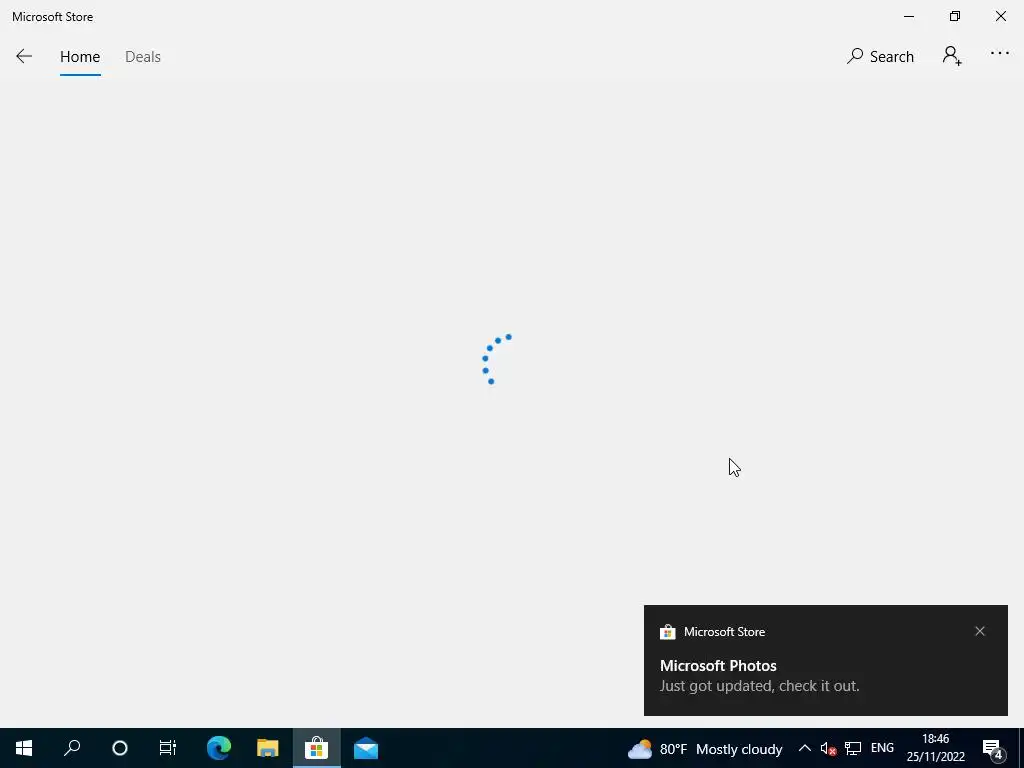Click the Mostly cloudy weather text
Viewport: 1024px width, 768px height.
tap(739, 749)
